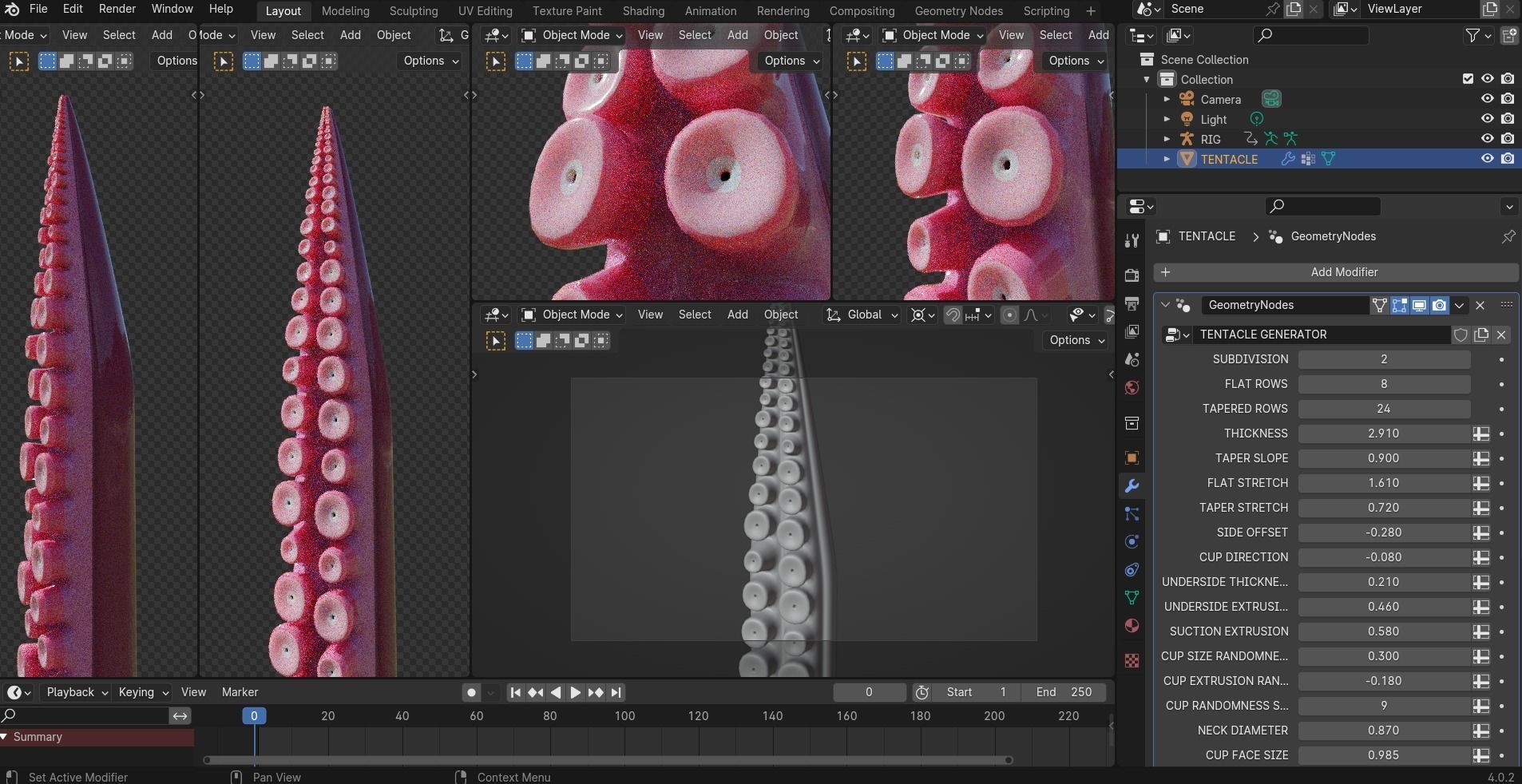Hide the Camera object in viewport
The height and width of the screenshot is (784, 1522).
(x=1487, y=99)
